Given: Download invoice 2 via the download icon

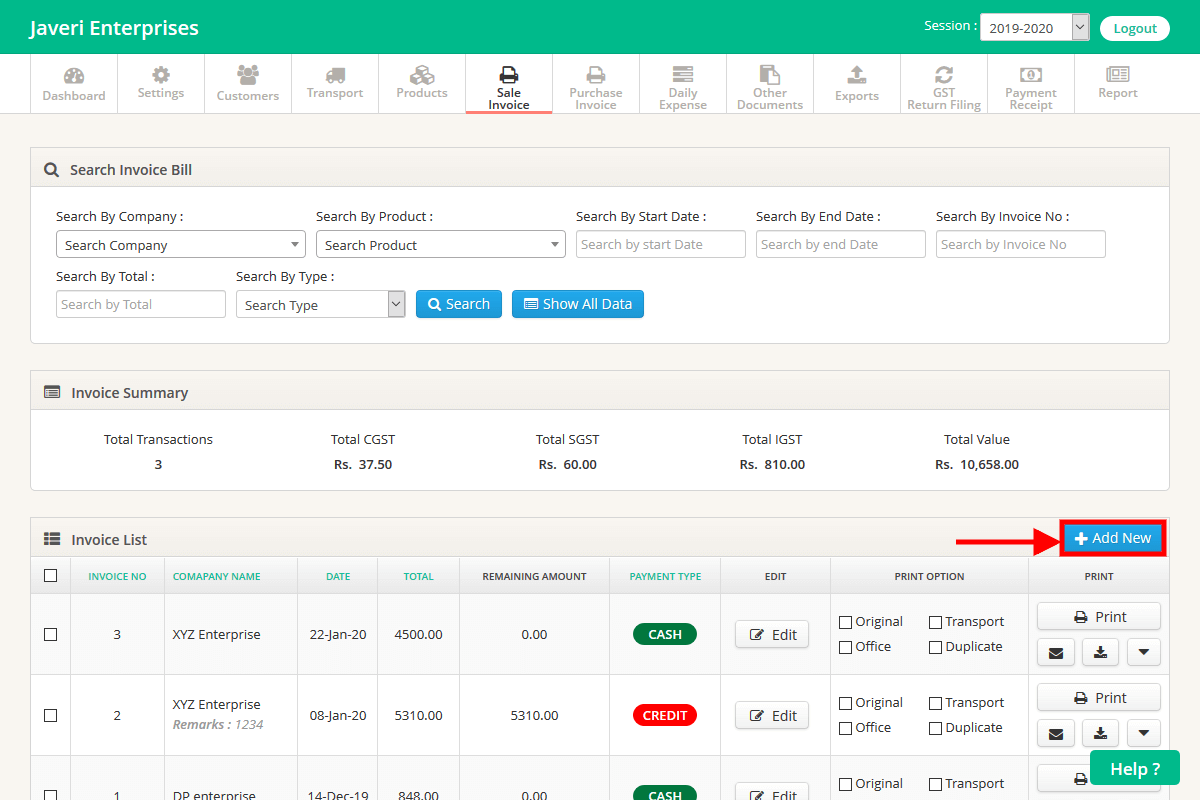Looking at the screenshot, I should [1100, 733].
